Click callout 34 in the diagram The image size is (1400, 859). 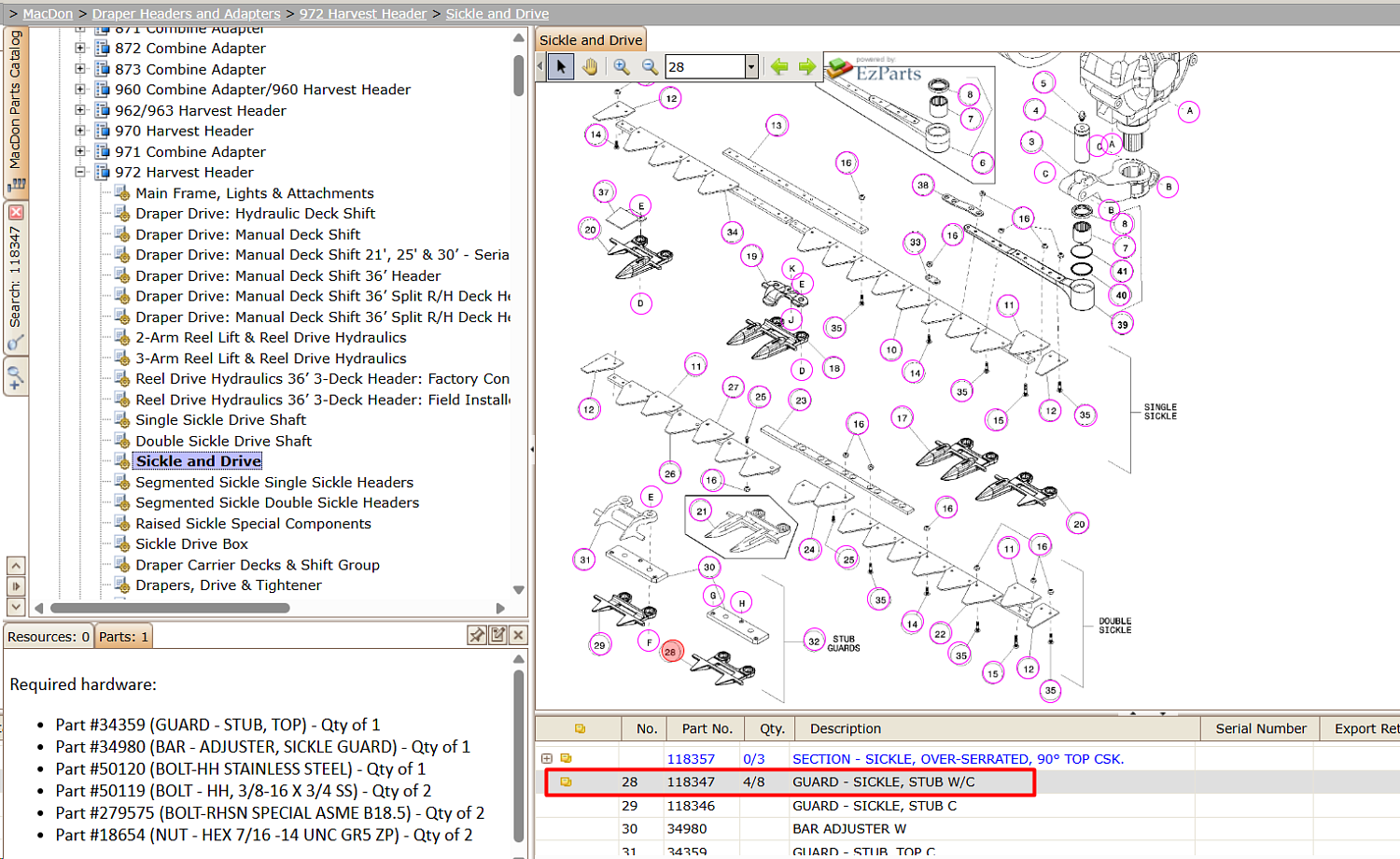pyautogui.click(x=733, y=232)
